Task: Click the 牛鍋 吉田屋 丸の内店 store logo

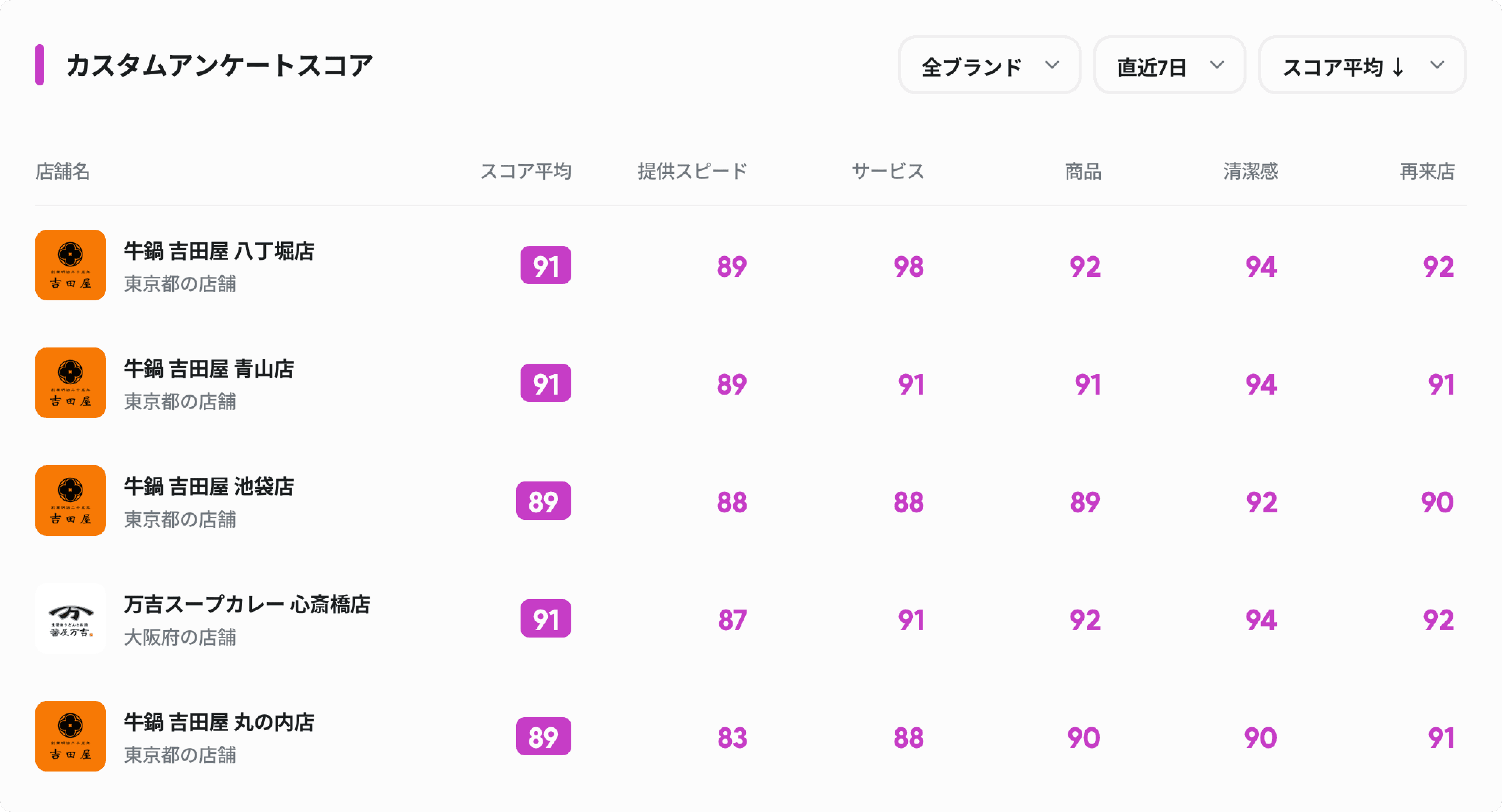Action: [71, 736]
